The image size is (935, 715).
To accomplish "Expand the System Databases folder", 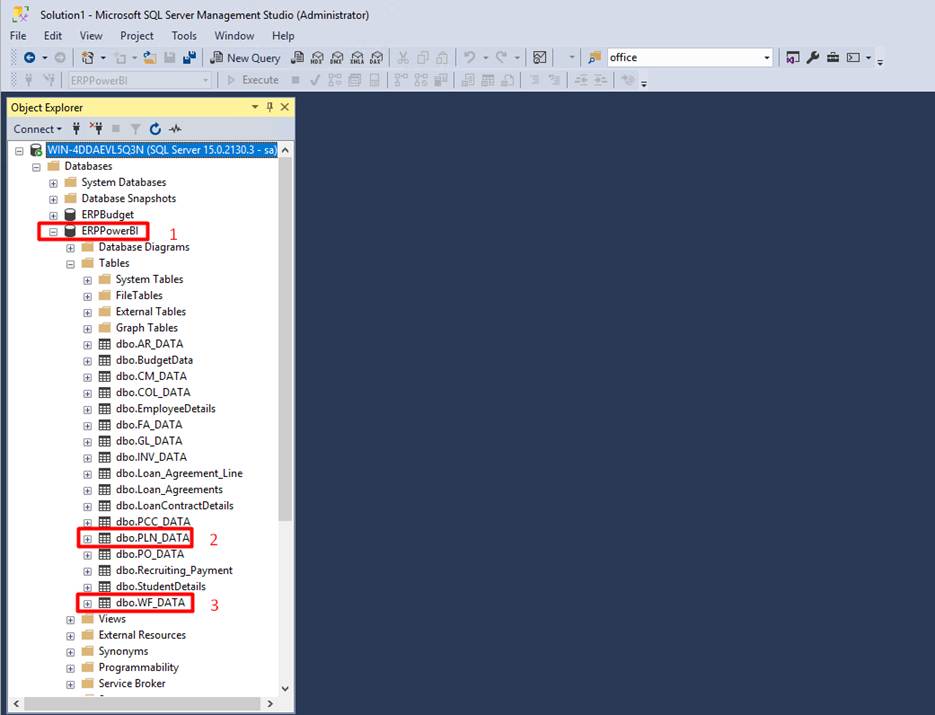I will pos(53,183).
